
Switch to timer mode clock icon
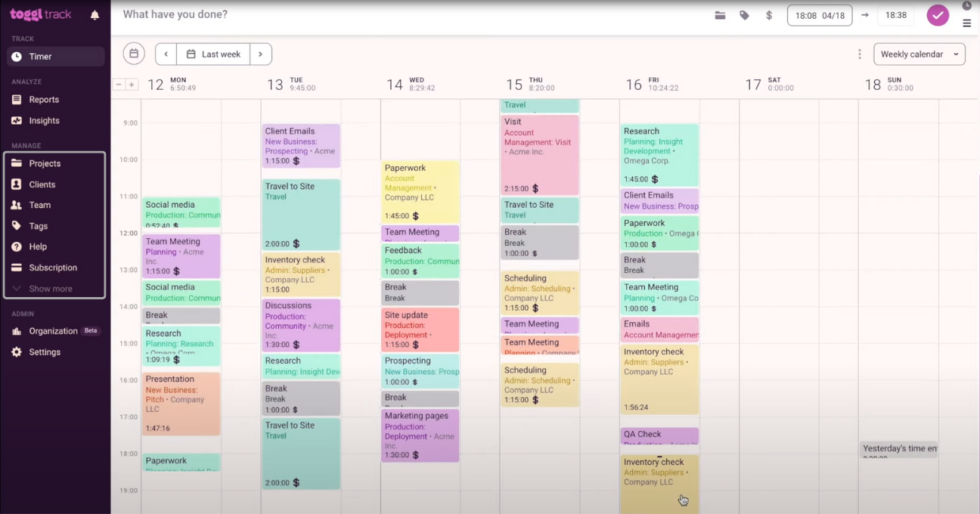tap(966, 5)
